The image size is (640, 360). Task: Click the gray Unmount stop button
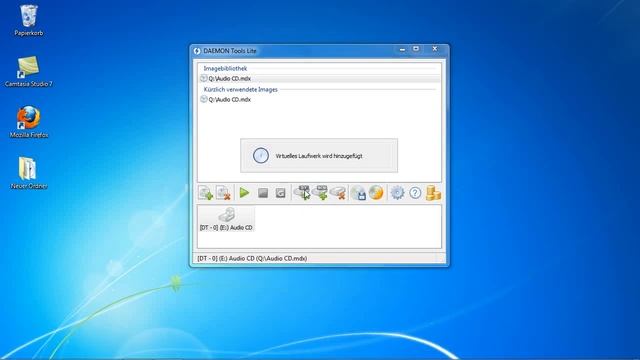263,193
